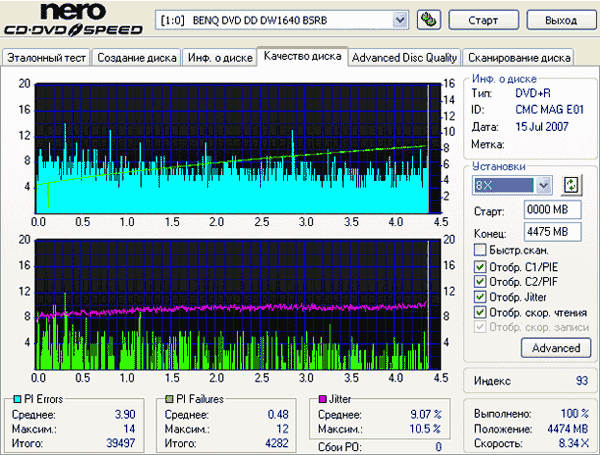This screenshot has height=455, width=600.
Task: Click the PI Failures legend swatch
Action: tap(169, 399)
